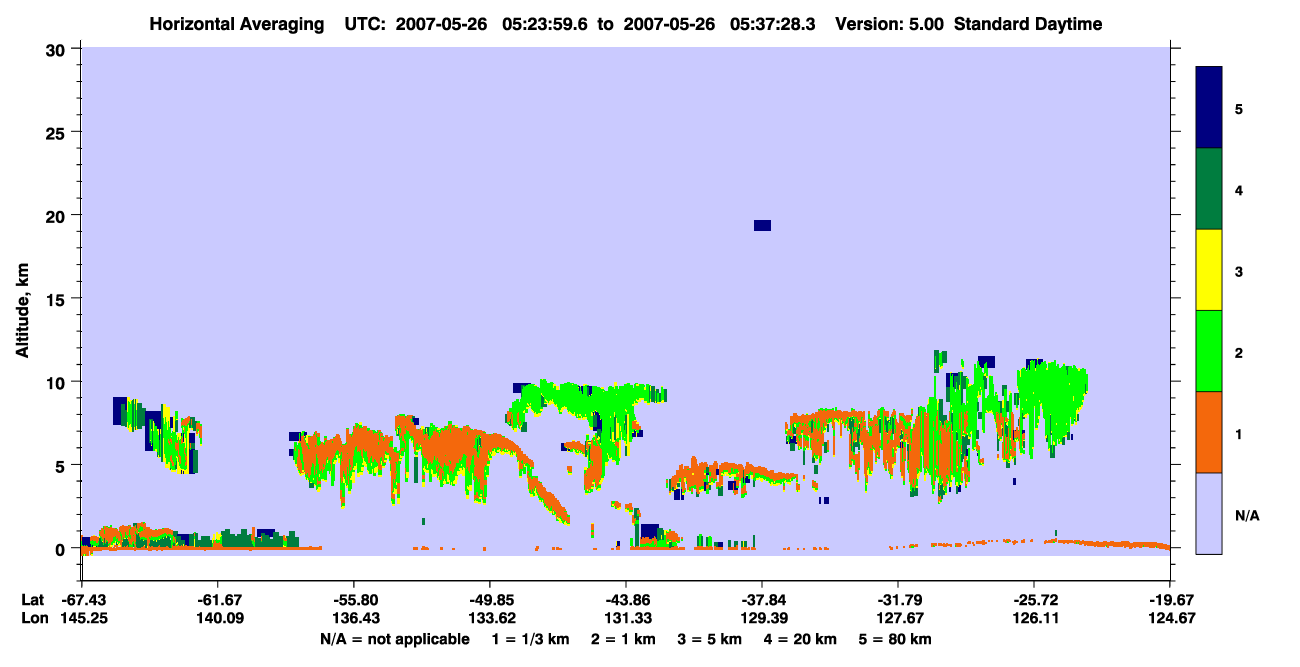This screenshot has width=1300, height=667.
Task: Click the 10 km altitude tick label
Action: pos(57,382)
